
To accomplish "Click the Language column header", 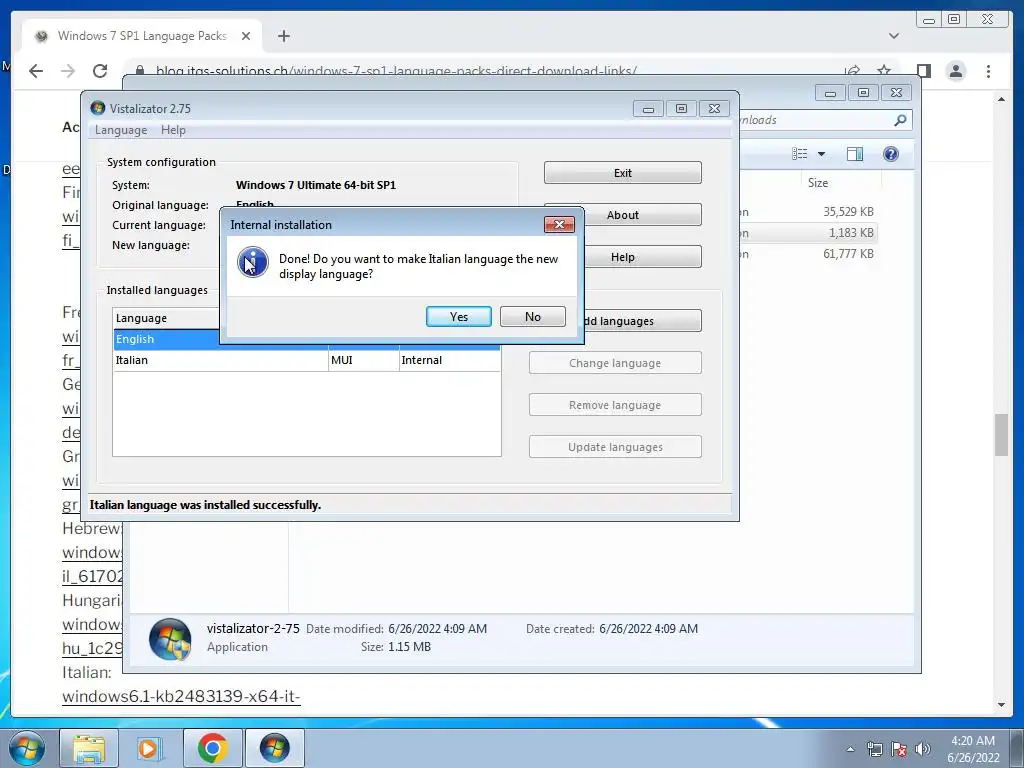I will [167, 318].
